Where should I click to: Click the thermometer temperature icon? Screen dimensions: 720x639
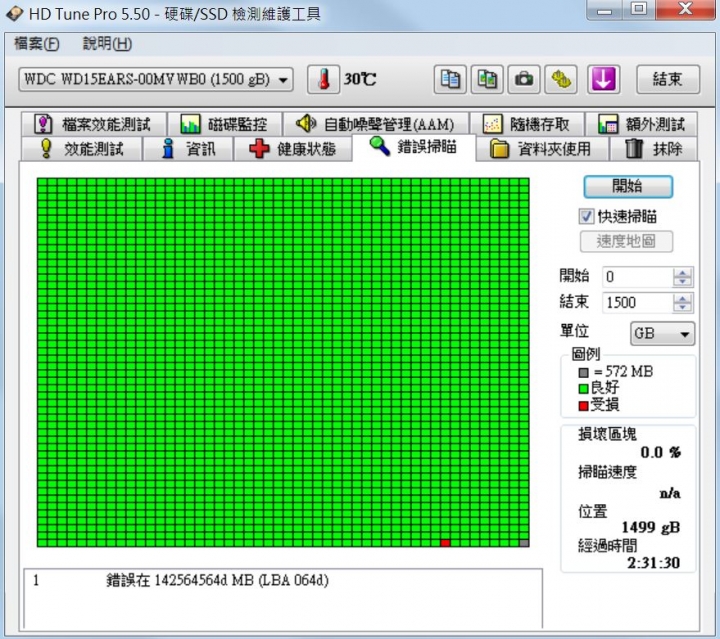[x=323, y=79]
